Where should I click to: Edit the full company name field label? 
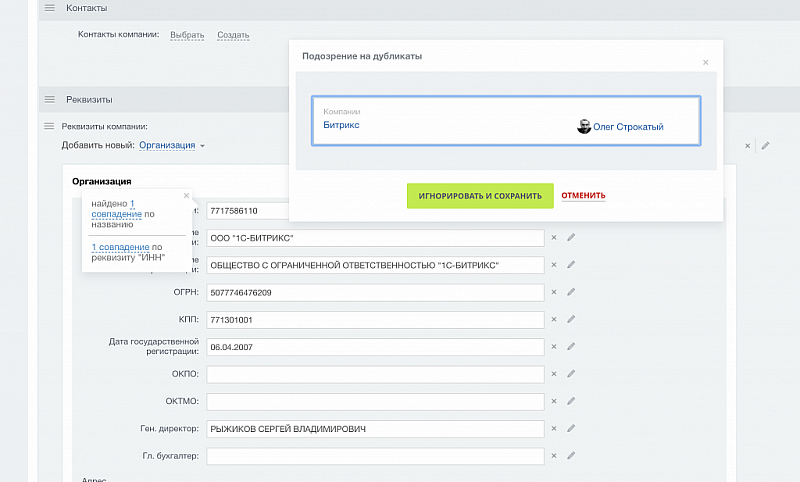(x=571, y=264)
